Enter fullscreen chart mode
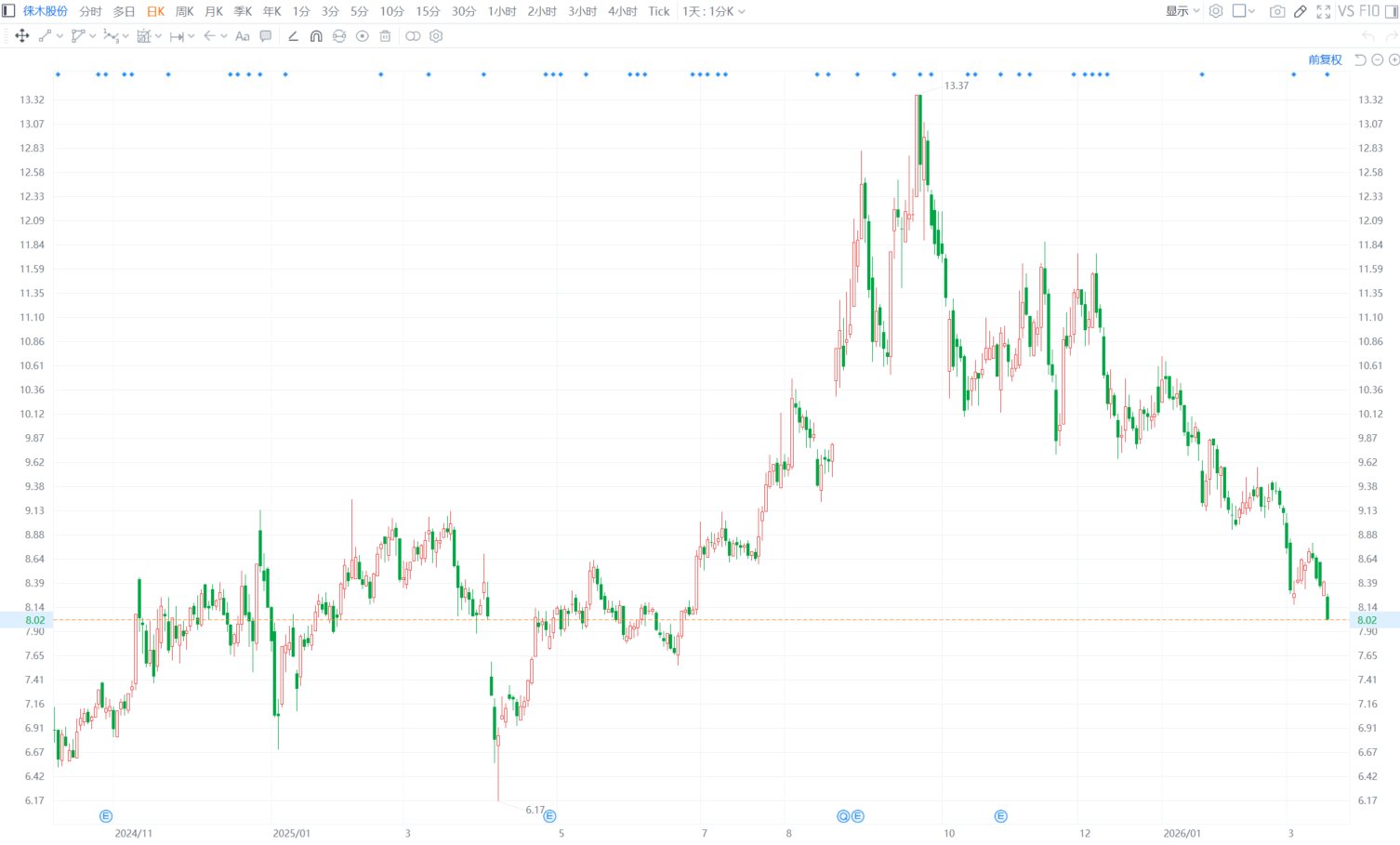This screenshot has height=845, width=1400. (1323, 11)
